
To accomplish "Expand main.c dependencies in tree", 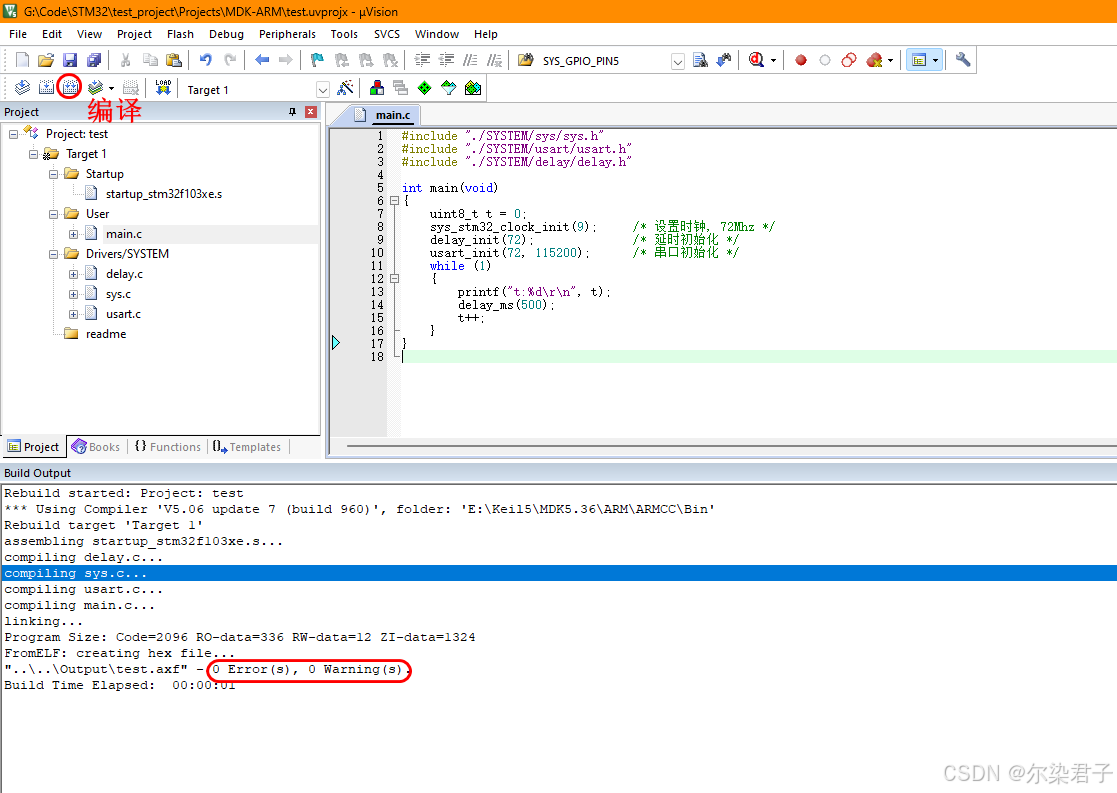I will pos(73,234).
